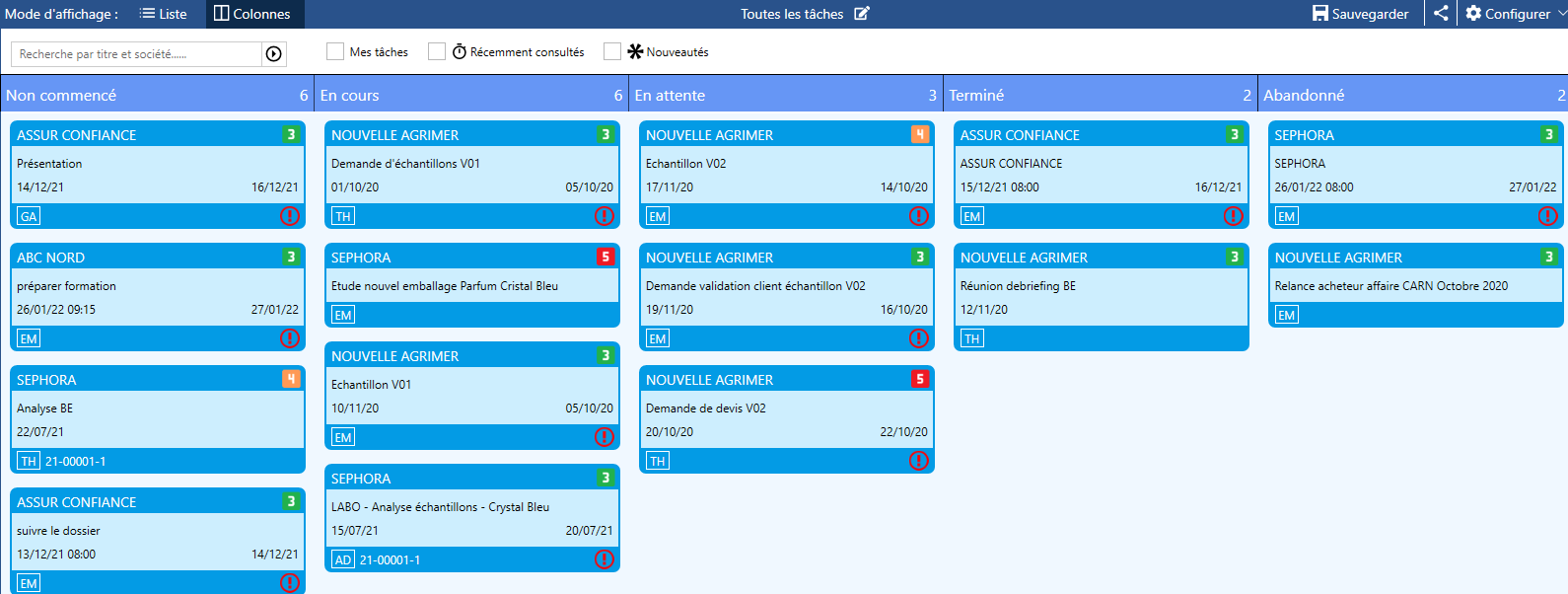Click priority 4 badge on Echantillon V02 card
The width and height of the screenshot is (1568, 594).
(920, 134)
